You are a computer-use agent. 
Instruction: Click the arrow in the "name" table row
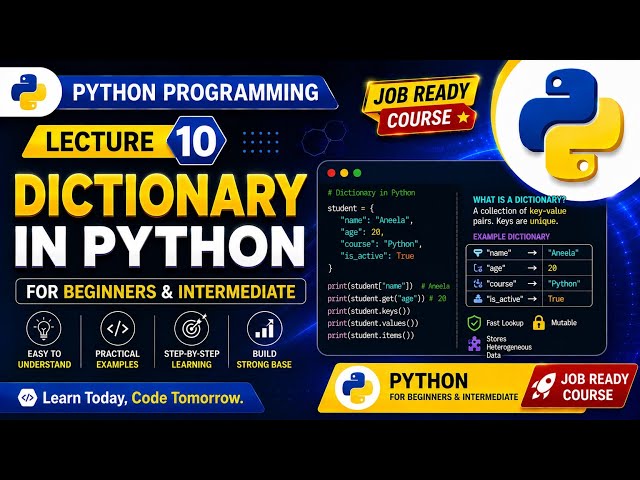[532, 253]
